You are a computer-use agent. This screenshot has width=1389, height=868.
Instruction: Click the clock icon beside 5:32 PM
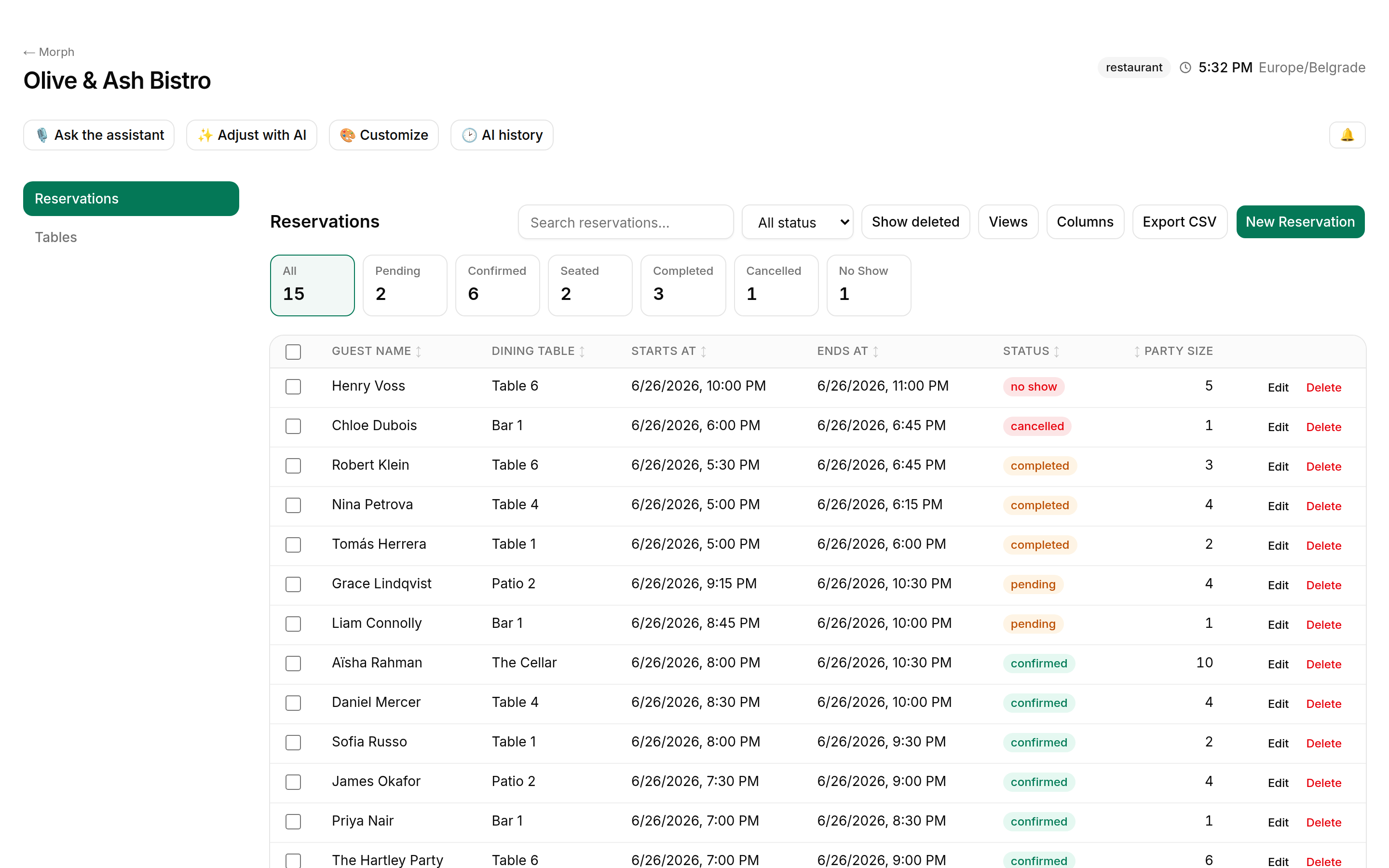coord(1185,68)
